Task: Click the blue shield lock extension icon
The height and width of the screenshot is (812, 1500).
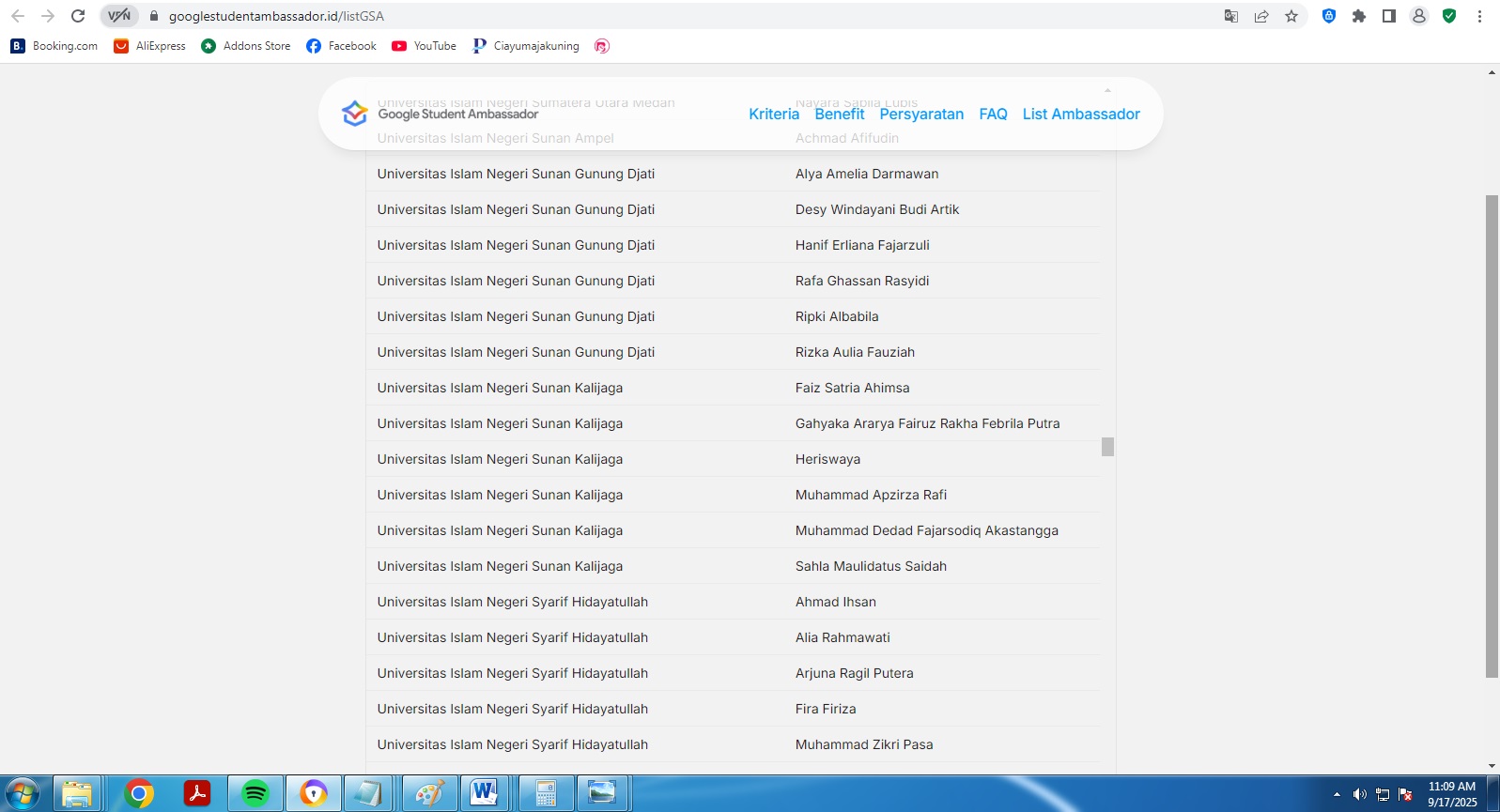Action: (x=1328, y=16)
